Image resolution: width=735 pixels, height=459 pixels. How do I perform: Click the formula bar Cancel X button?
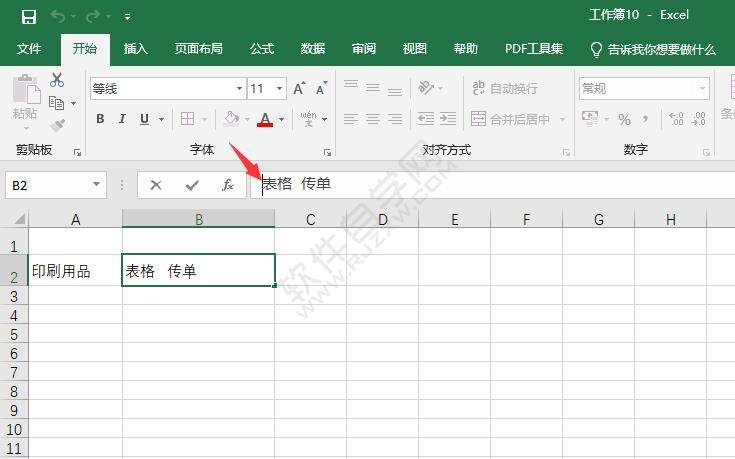tap(156, 185)
